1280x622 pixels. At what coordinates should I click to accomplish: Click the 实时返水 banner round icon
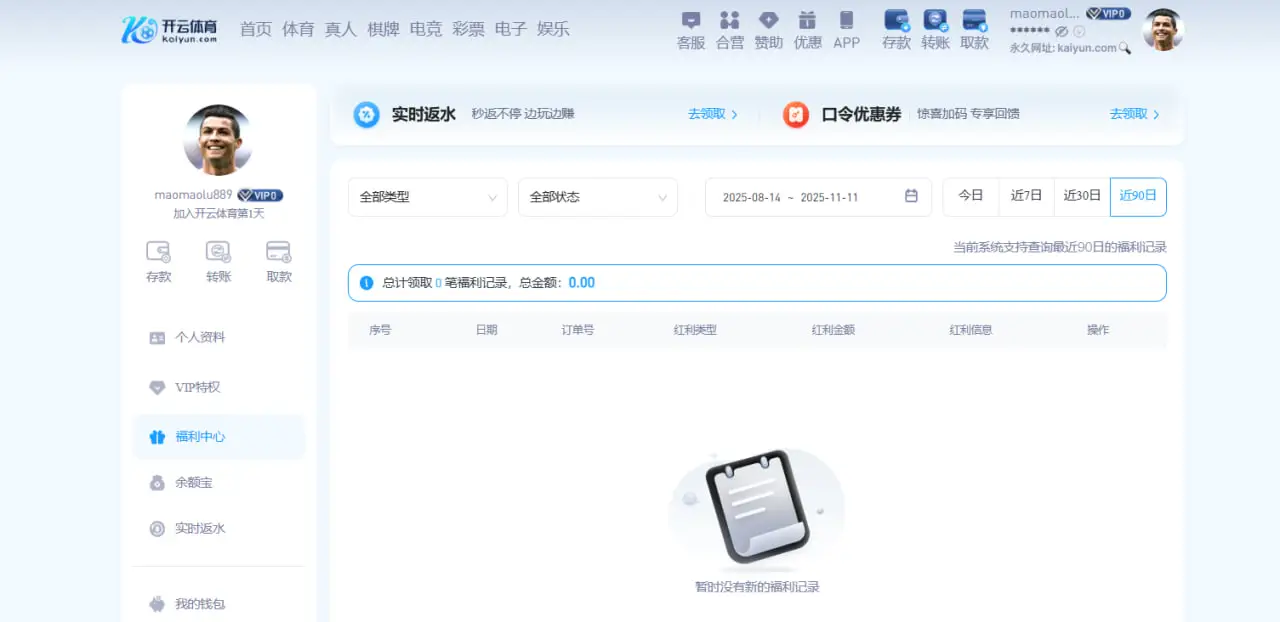[367, 114]
